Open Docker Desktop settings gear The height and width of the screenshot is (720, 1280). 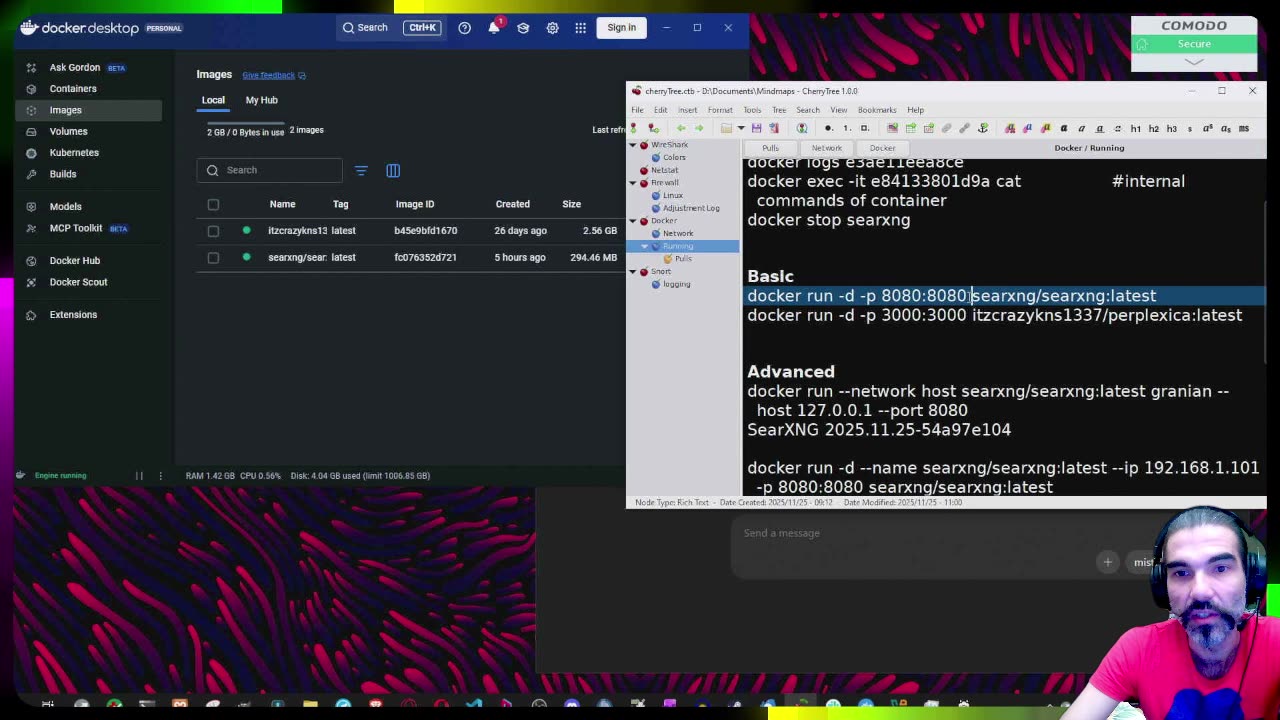[x=552, y=28]
